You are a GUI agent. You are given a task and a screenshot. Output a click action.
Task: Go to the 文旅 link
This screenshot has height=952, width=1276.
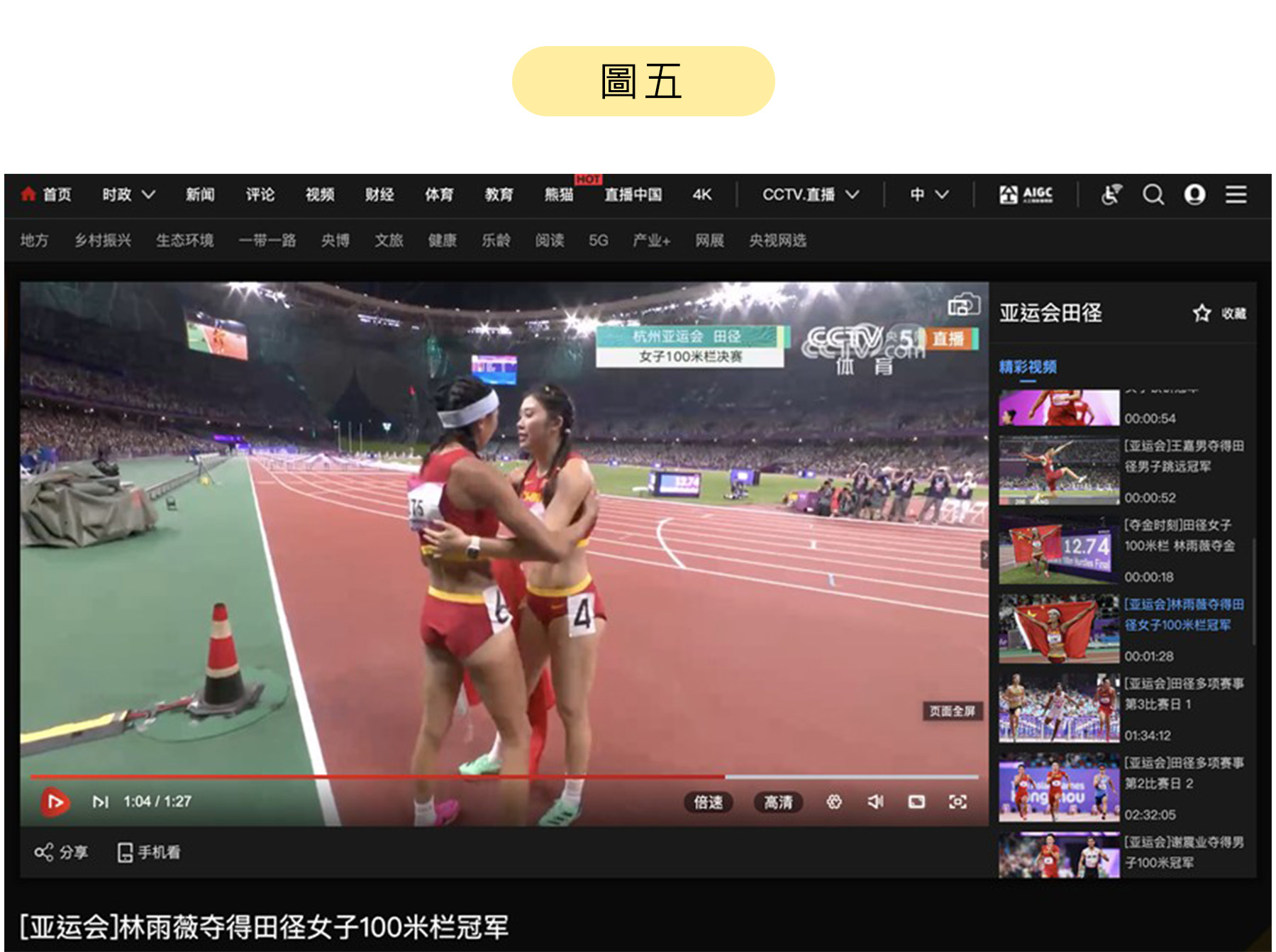(389, 240)
